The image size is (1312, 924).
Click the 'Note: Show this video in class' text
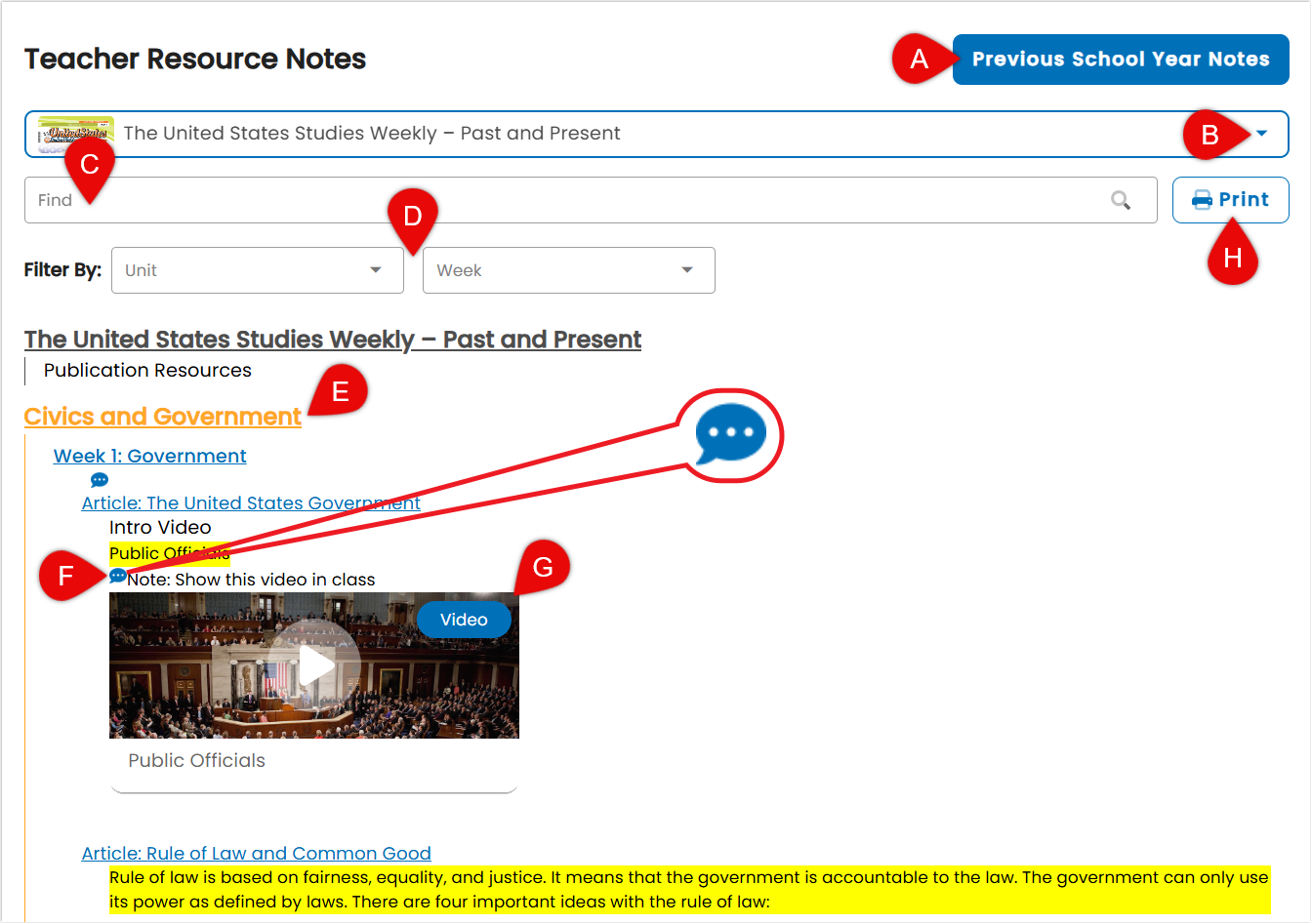(x=251, y=580)
